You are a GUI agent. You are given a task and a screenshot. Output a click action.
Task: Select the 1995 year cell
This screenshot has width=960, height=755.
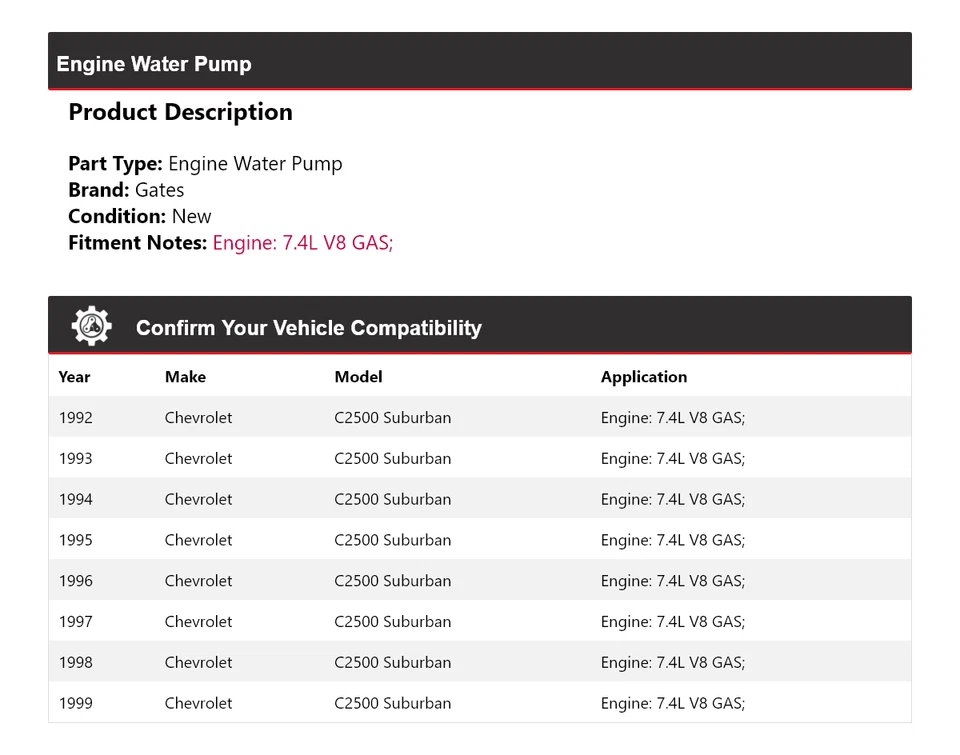tap(75, 540)
